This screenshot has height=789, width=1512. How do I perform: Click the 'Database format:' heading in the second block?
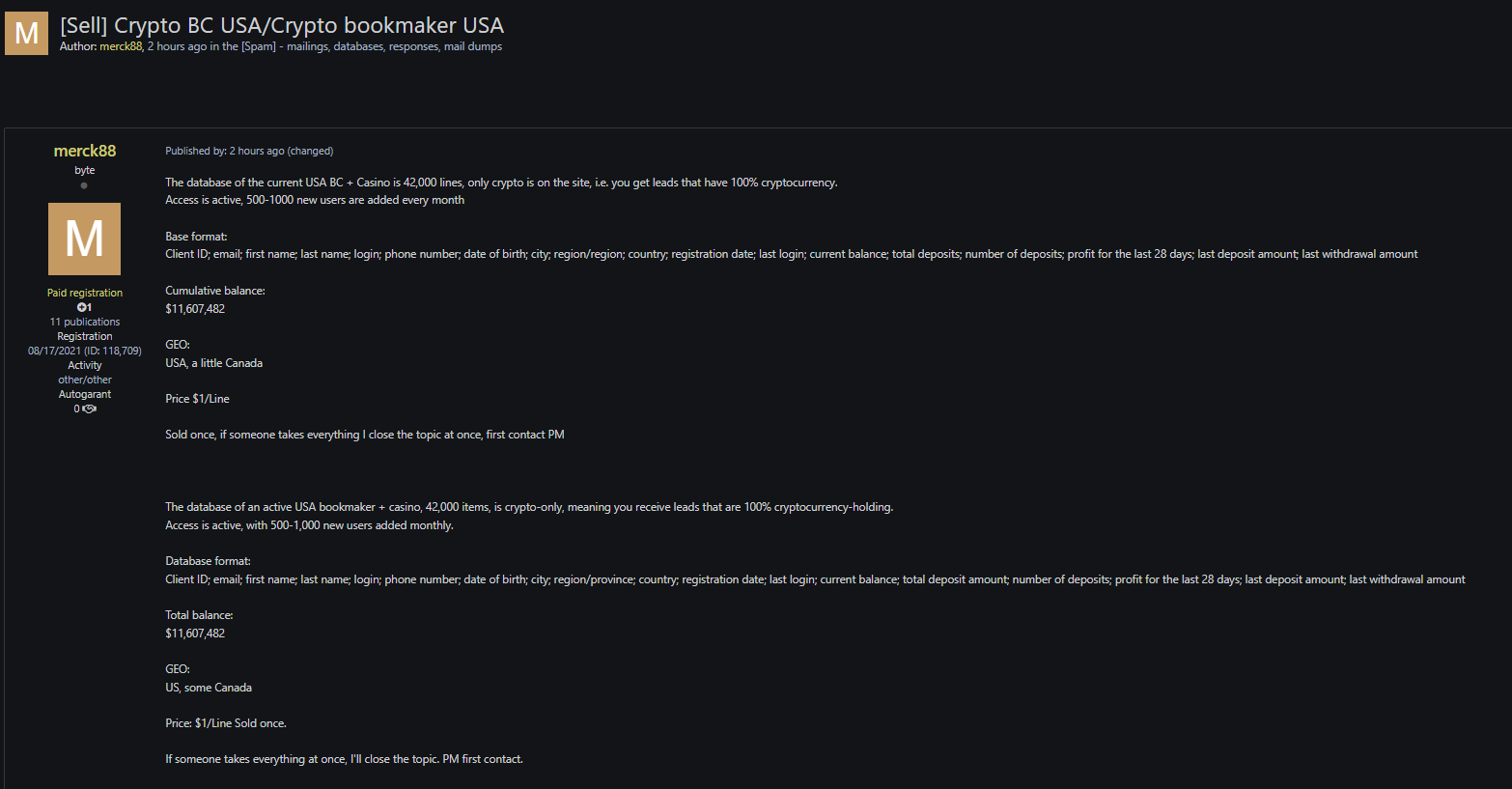208,561
